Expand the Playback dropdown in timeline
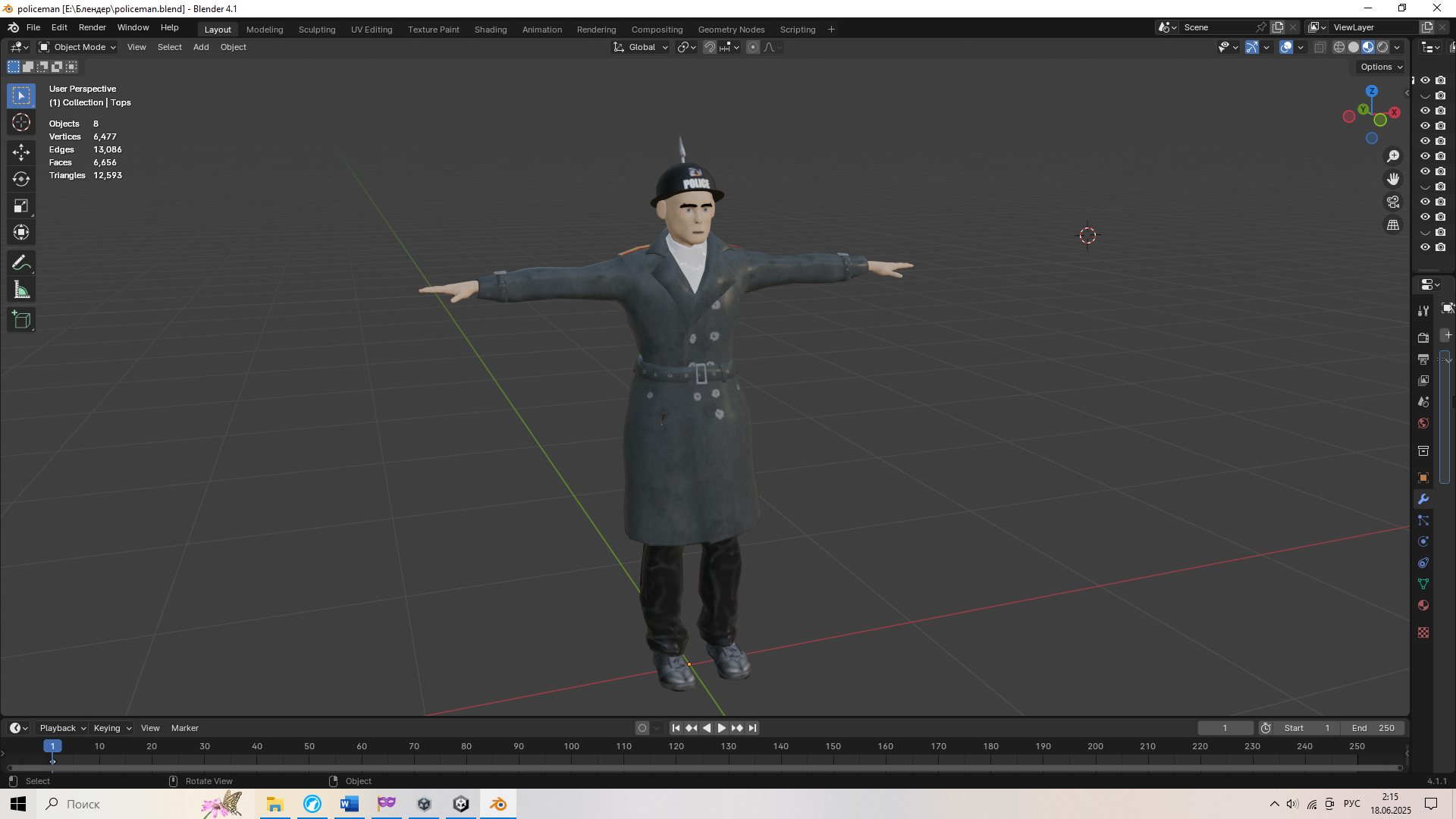The height and width of the screenshot is (819, 1456). pyautogui.click(x=62, y=728)
